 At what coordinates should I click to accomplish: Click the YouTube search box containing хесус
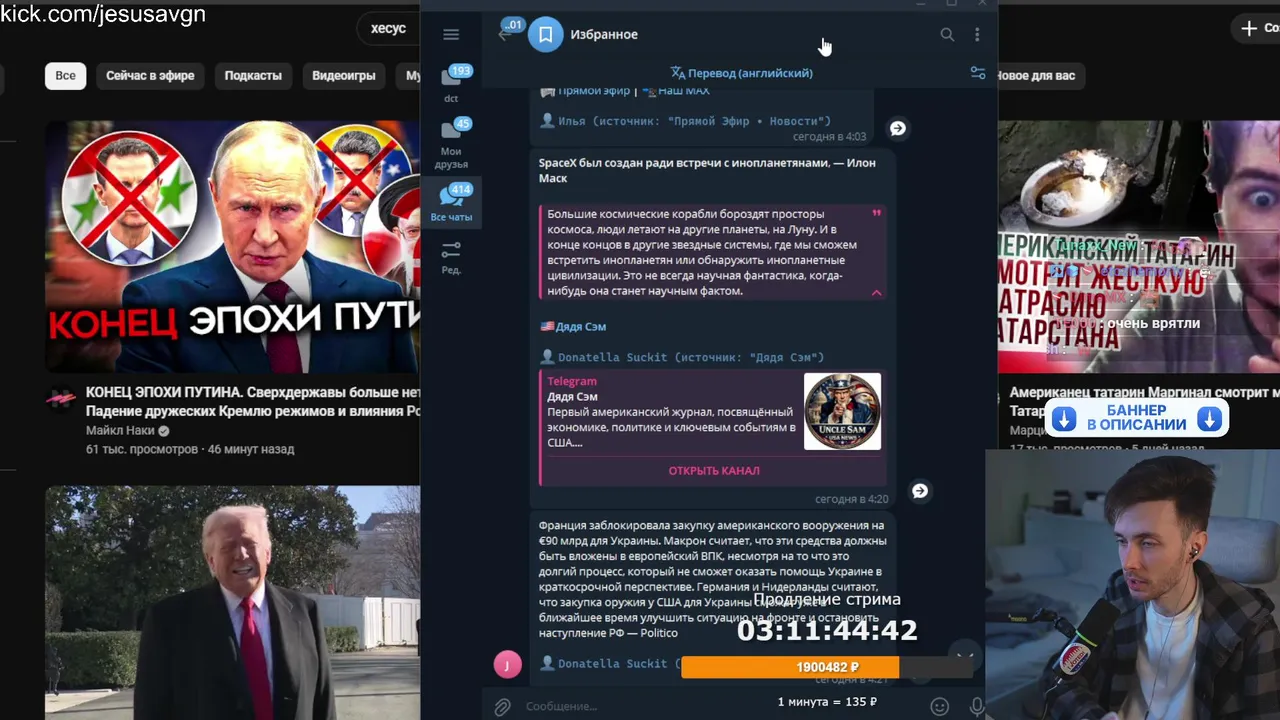click(389, 28)
